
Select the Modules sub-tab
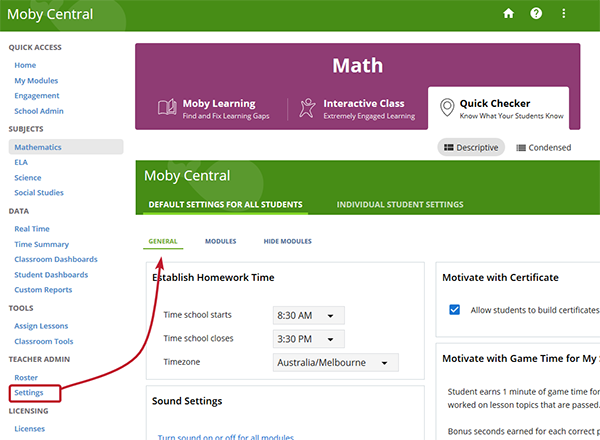pos(221,241)
